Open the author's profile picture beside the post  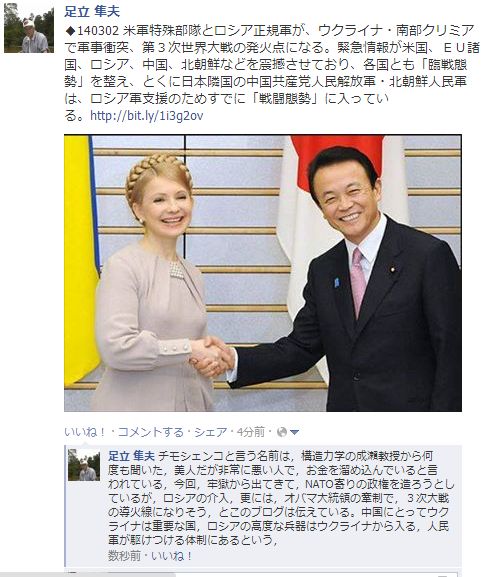pos(29,28)
